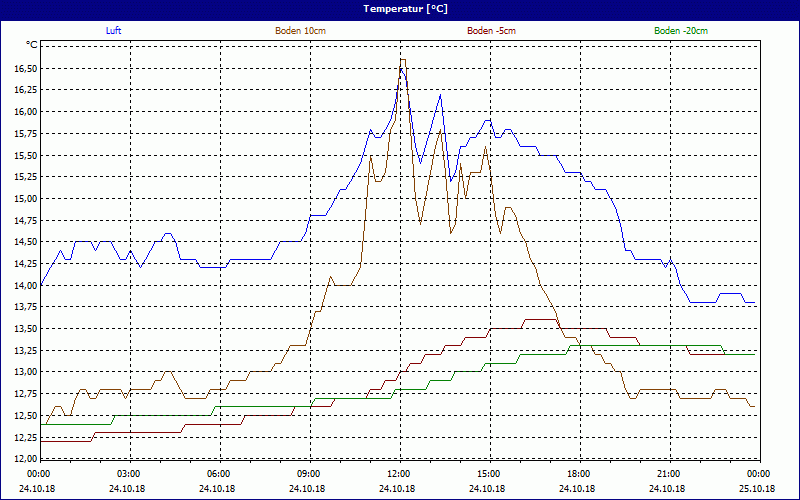800x500 pixels.
Task: Click the 13,00 y-axis value label
Action: [x=26, y=372]
